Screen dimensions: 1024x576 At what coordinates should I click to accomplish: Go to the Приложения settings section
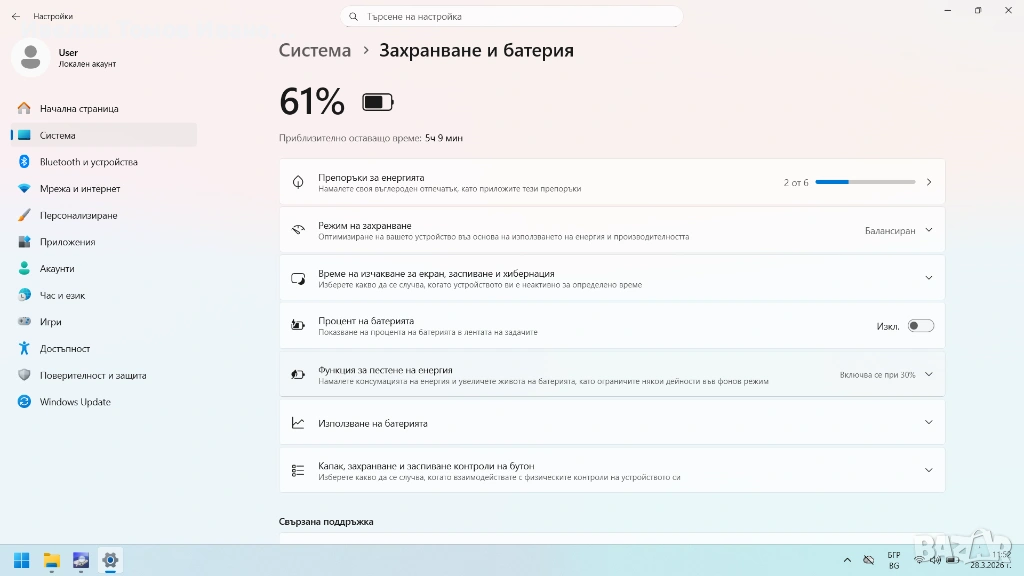tap(67, 242)
